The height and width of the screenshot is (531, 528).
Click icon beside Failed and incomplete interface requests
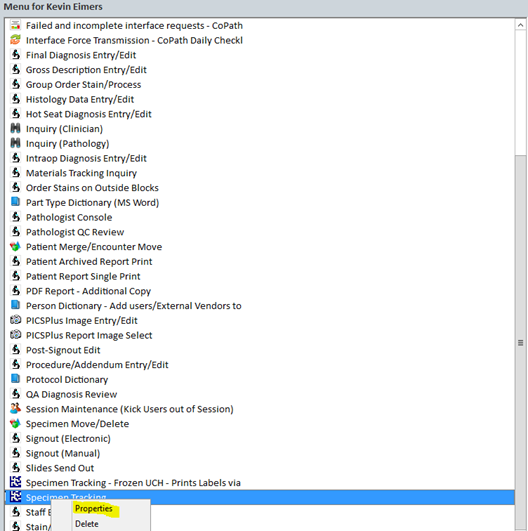[15, 25]
